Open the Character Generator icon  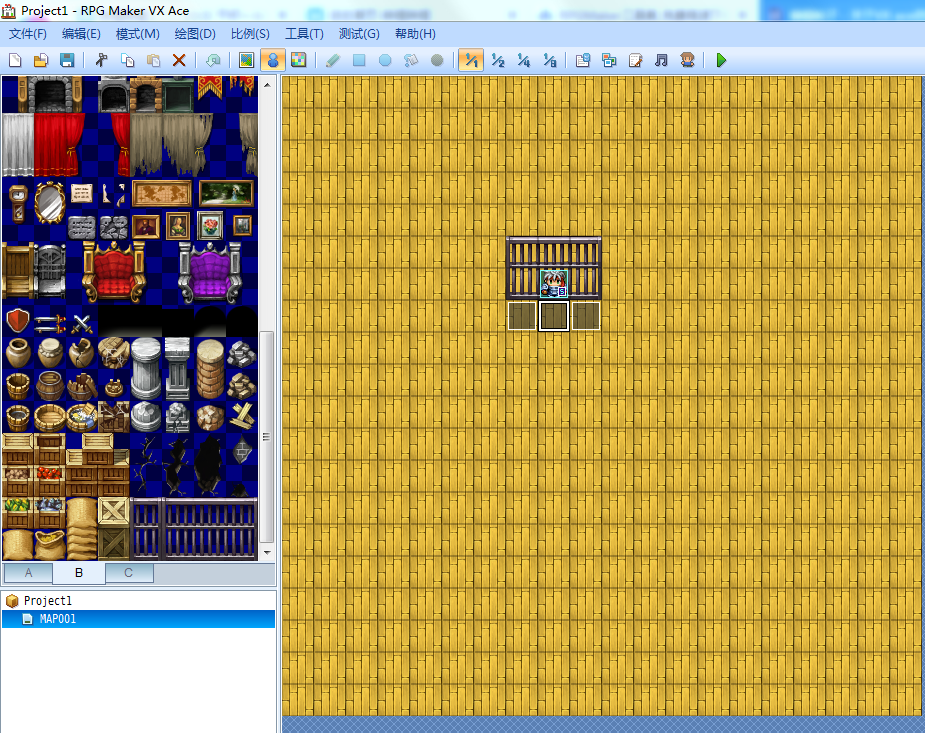click(x=687, y=60)
